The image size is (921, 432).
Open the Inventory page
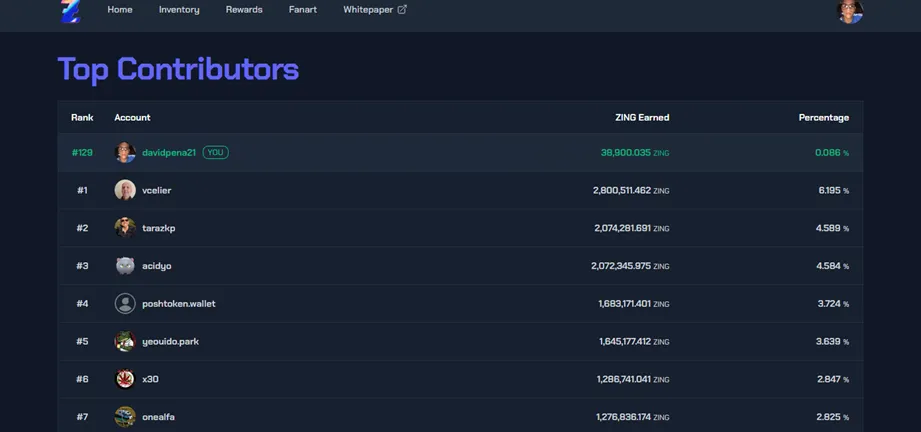[x=179, y=9]
